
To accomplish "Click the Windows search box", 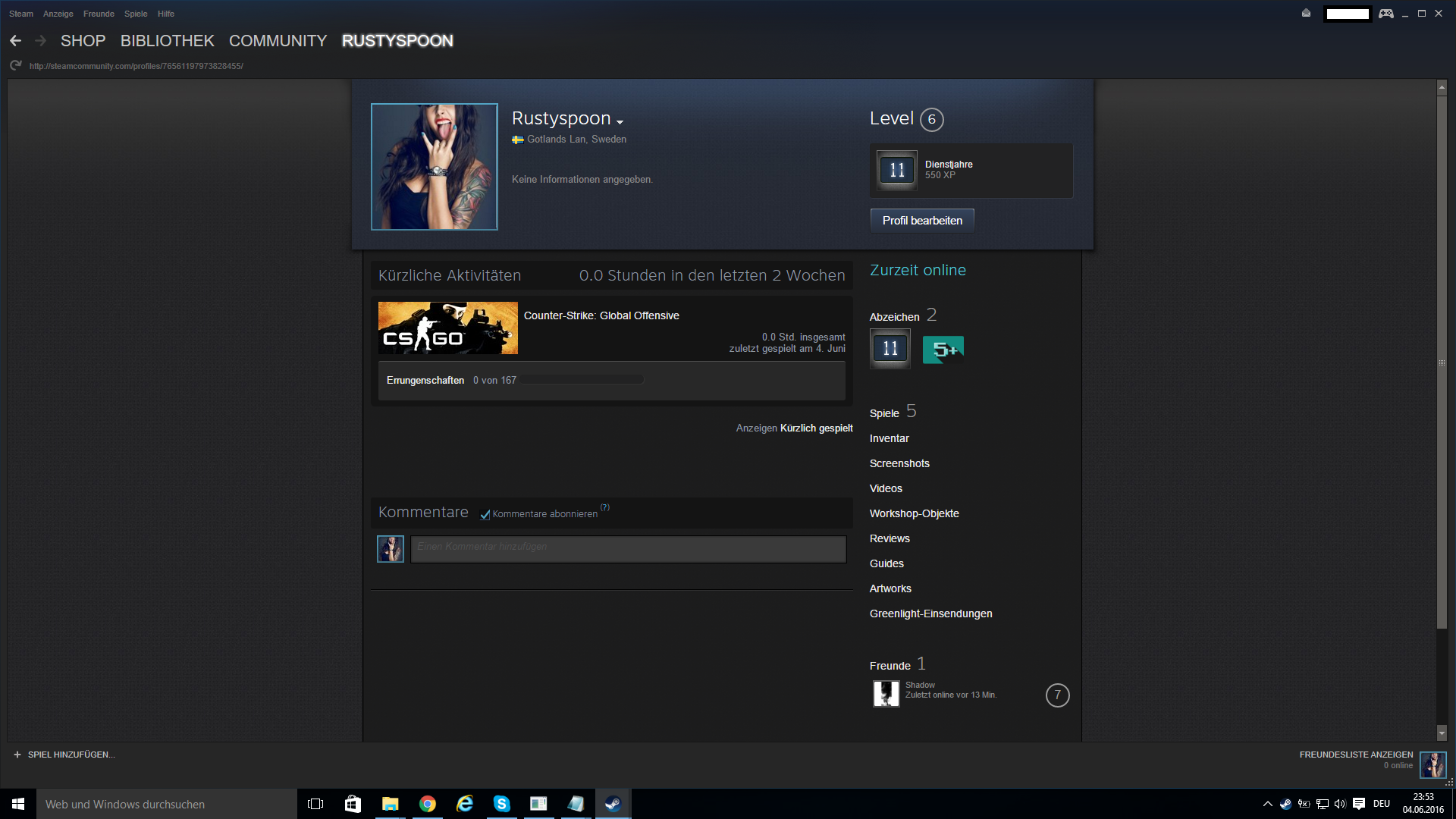I will click(167, 804).
